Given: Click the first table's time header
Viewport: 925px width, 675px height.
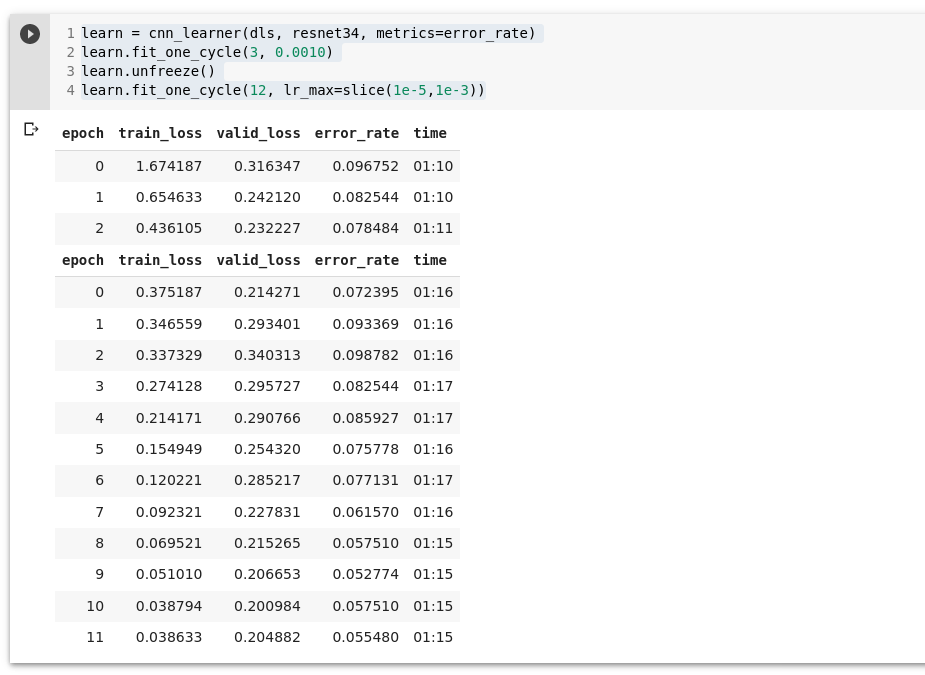Looking at the screenshot, I should pos(430,133).
